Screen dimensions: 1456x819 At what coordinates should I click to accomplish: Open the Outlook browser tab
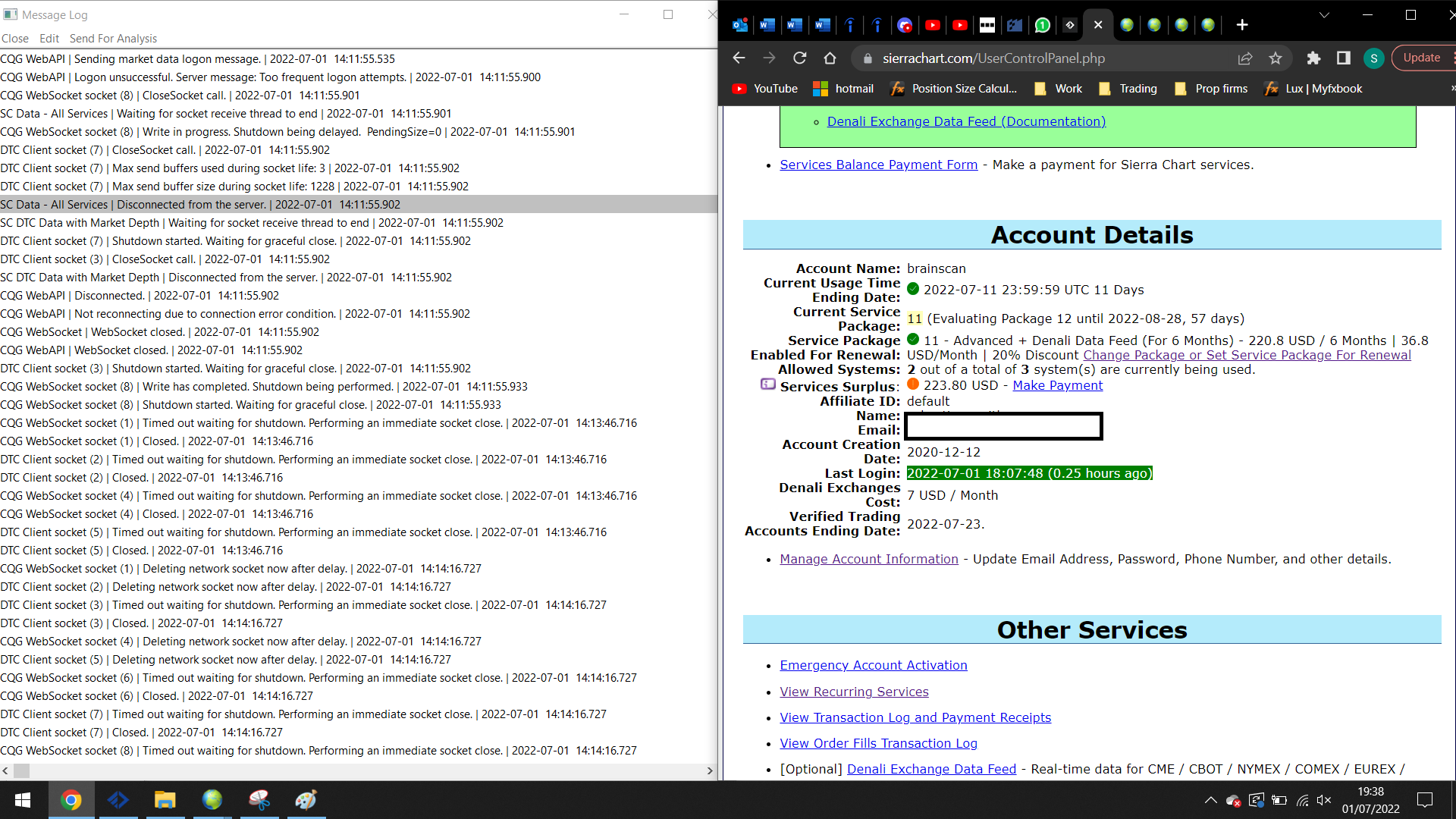coord(739,25)
